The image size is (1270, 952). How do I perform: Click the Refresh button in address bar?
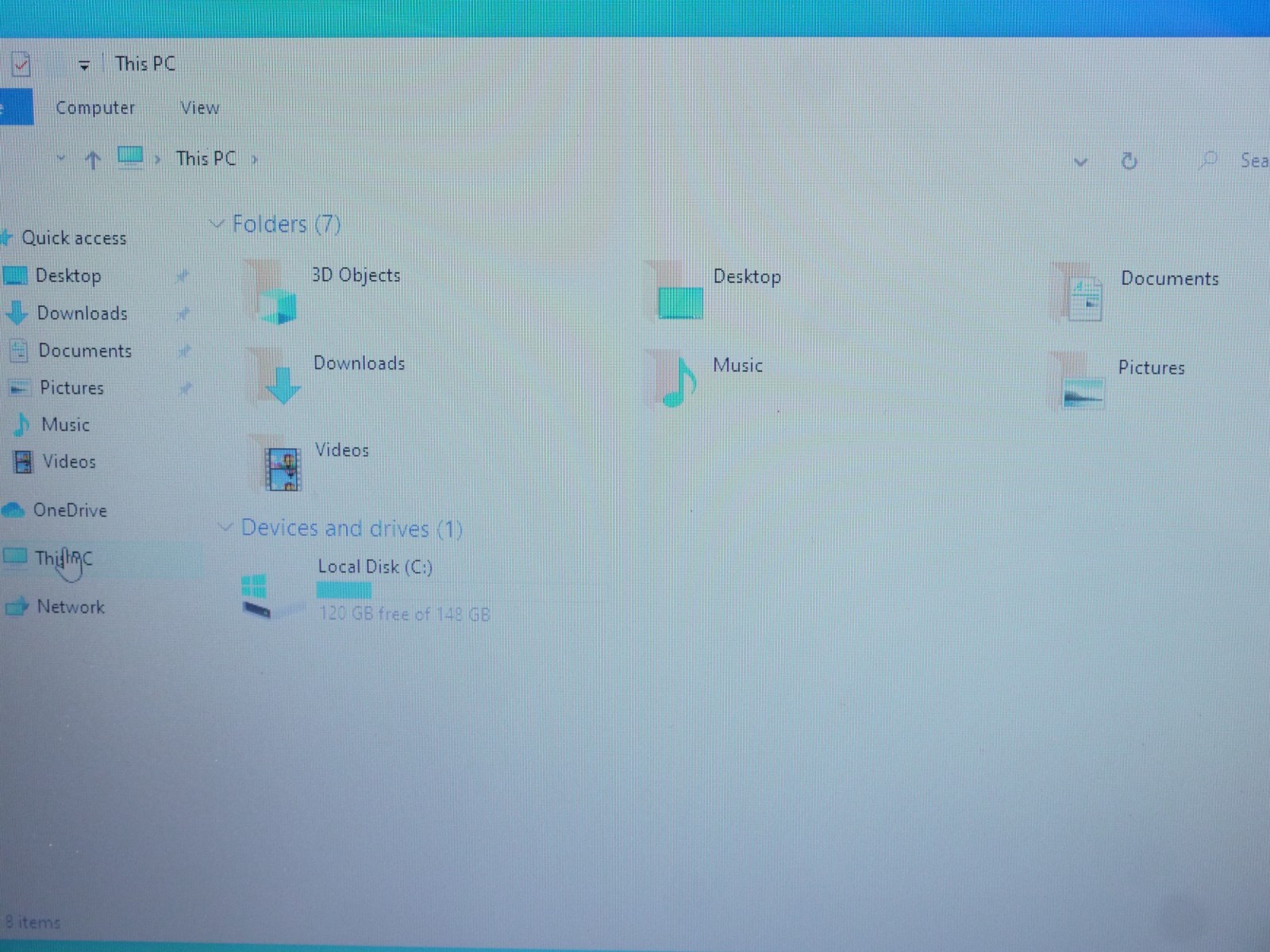[x=1129, y=162]
